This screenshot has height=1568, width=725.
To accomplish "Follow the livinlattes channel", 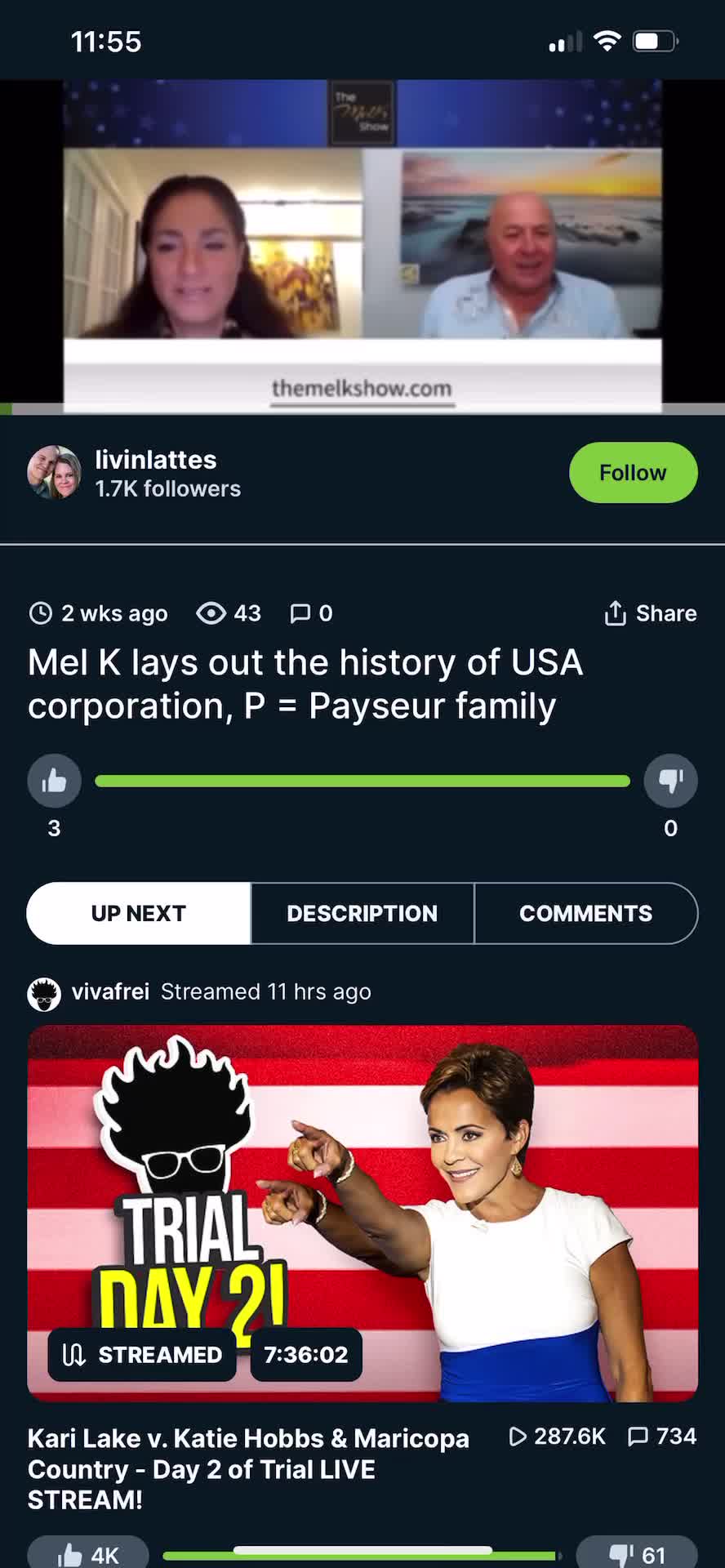I will coord(633,473).
